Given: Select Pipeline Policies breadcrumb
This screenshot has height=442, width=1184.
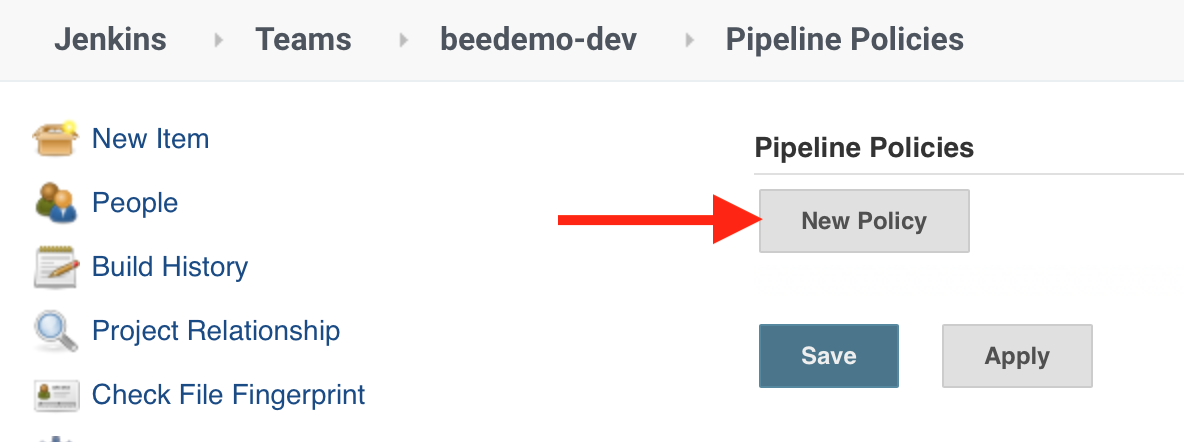Looking at the screenshot, I should point(845,39).
